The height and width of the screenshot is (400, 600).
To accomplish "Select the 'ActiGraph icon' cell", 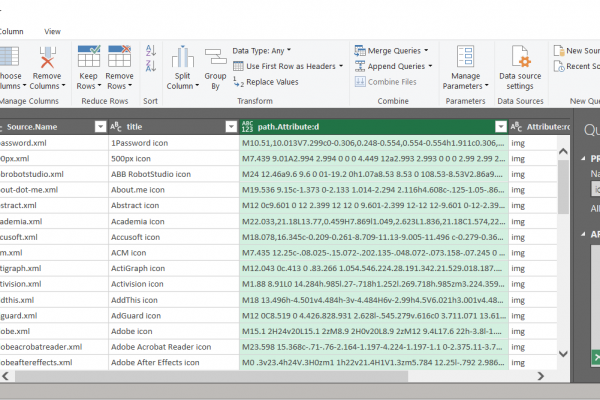I will (x=174, y=268).
